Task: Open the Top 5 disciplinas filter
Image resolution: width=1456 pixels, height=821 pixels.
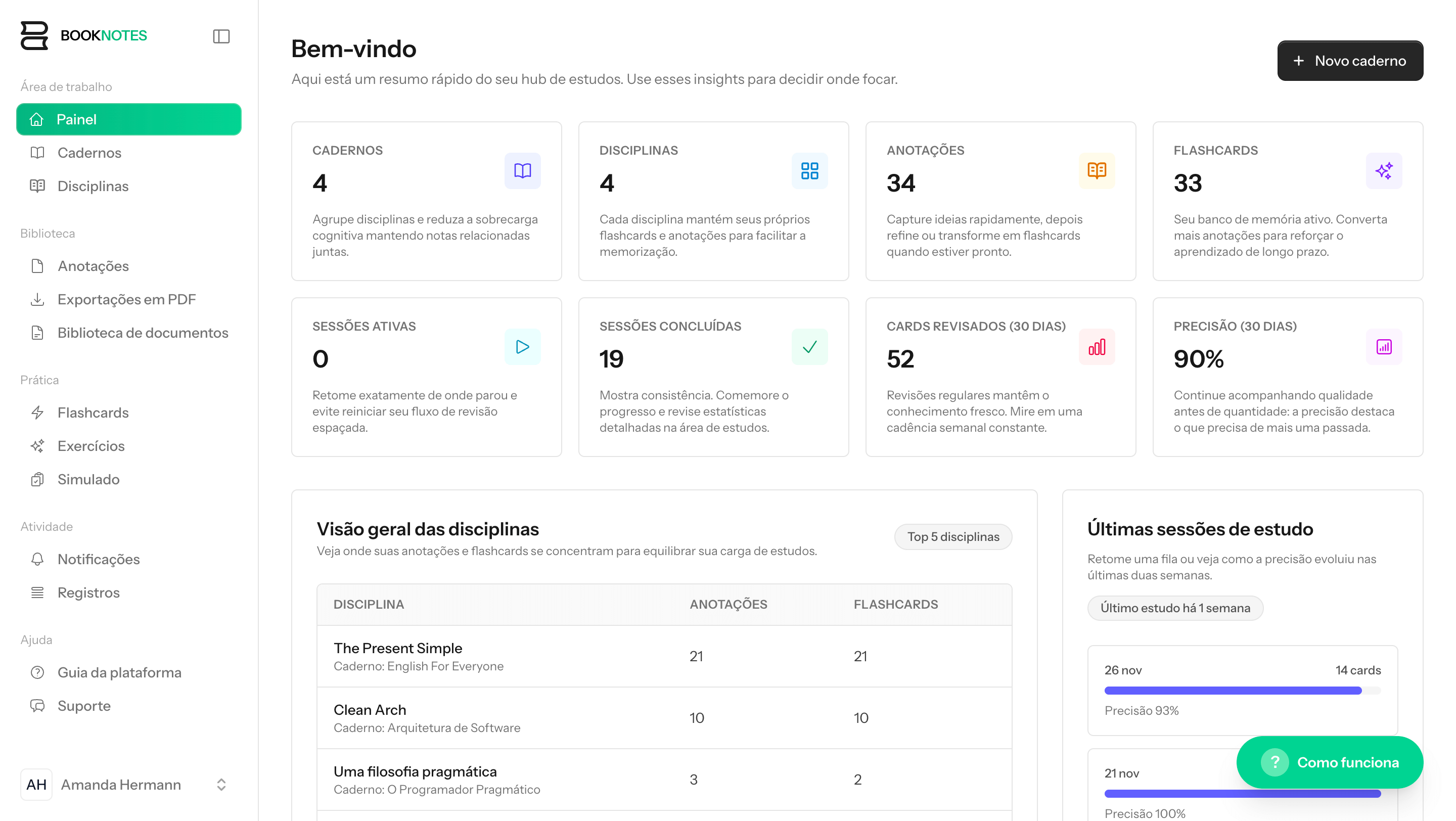Action: click(953, 536)
